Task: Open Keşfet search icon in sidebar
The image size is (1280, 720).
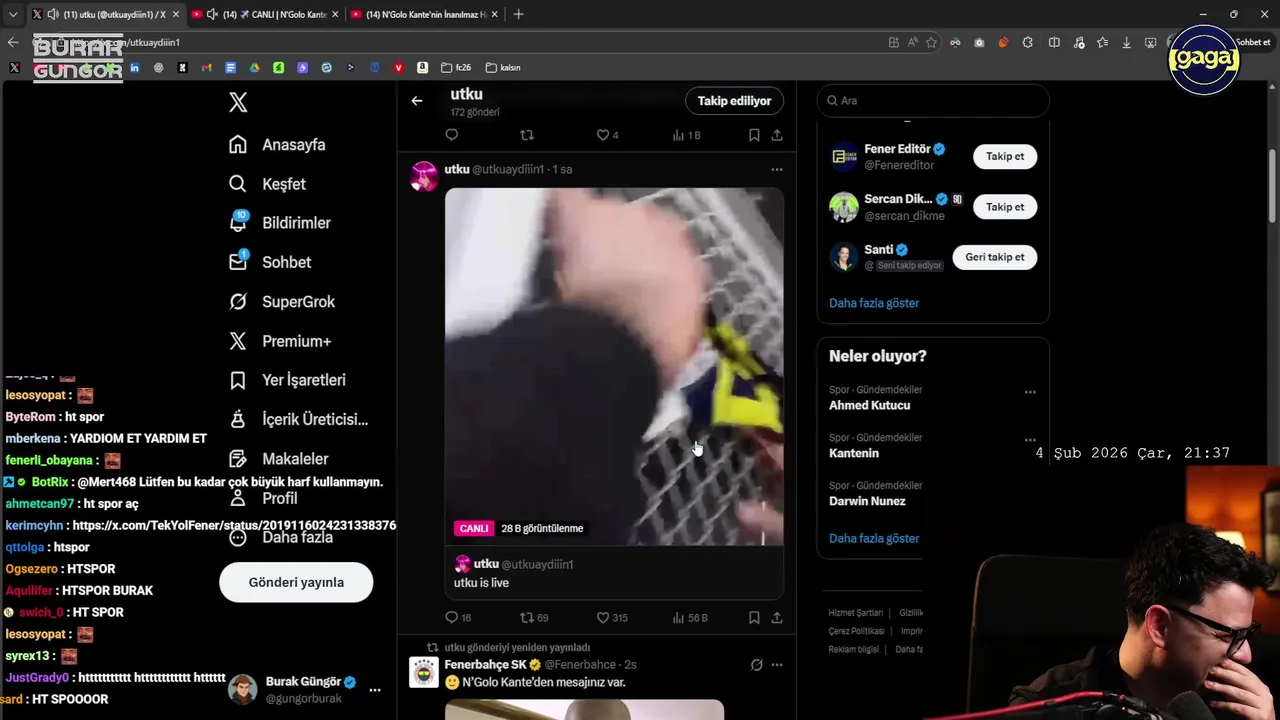Action: coord(238,184)
